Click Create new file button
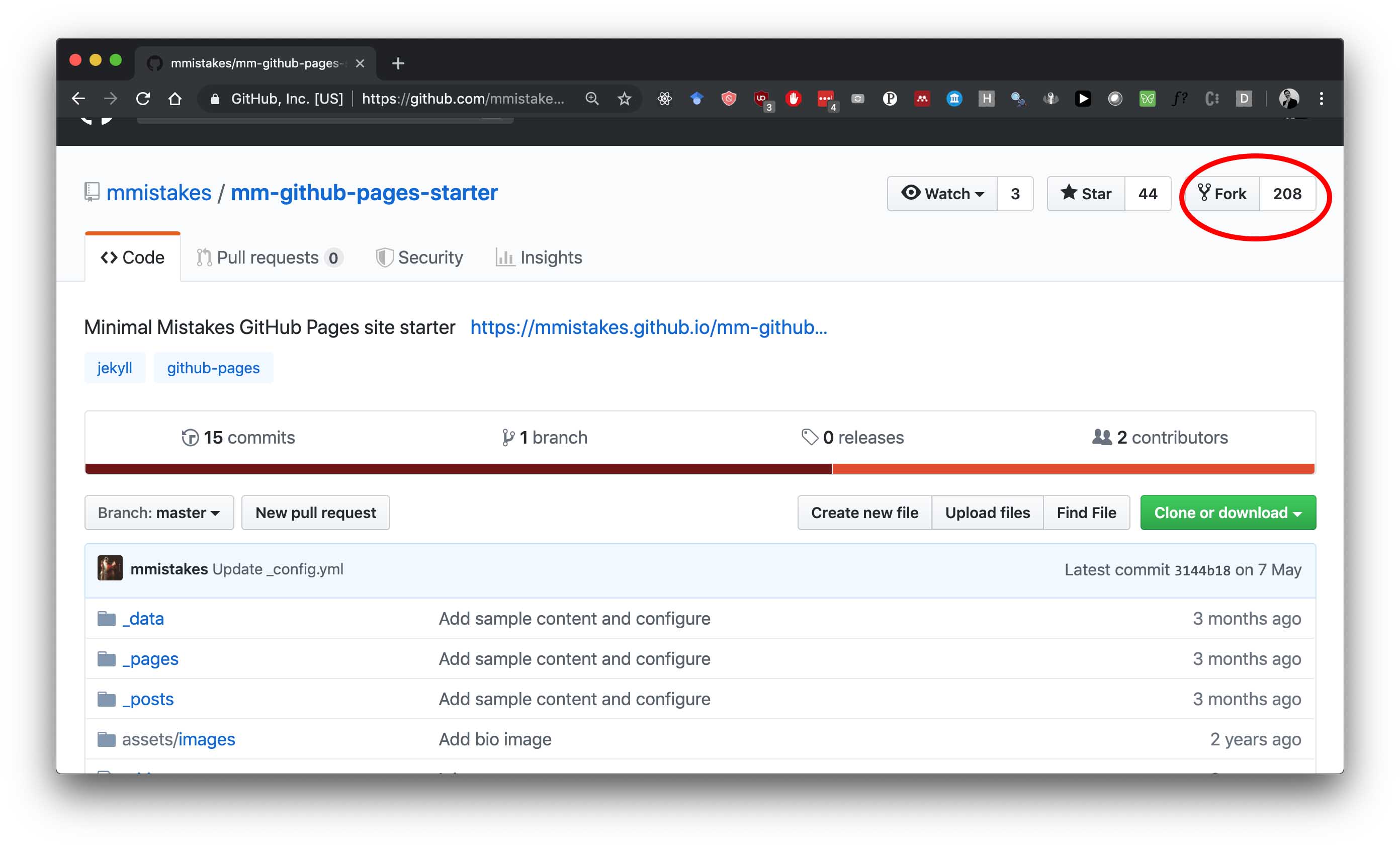 coord(864,513)
